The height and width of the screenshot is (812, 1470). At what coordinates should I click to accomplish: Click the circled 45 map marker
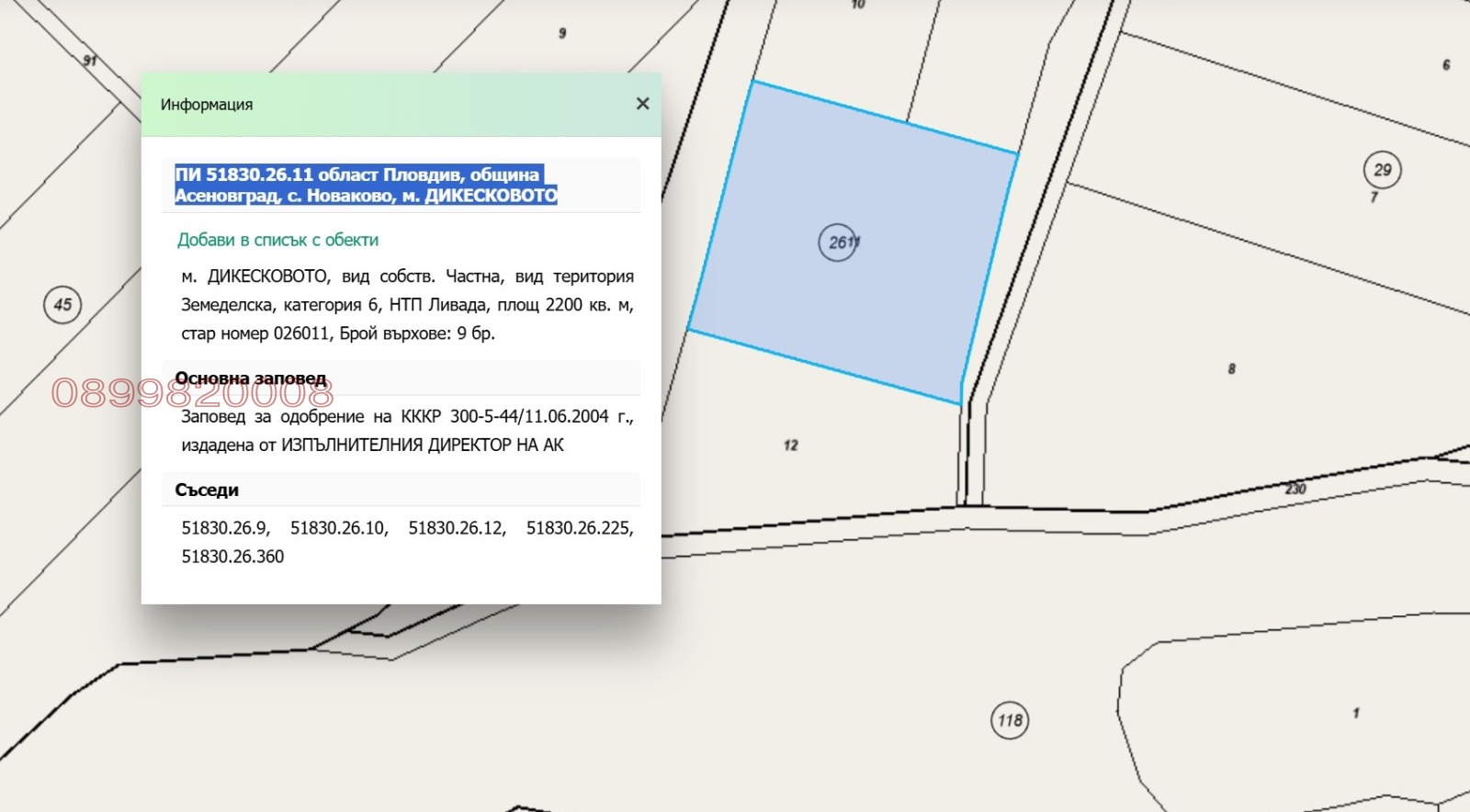[62, 305]
